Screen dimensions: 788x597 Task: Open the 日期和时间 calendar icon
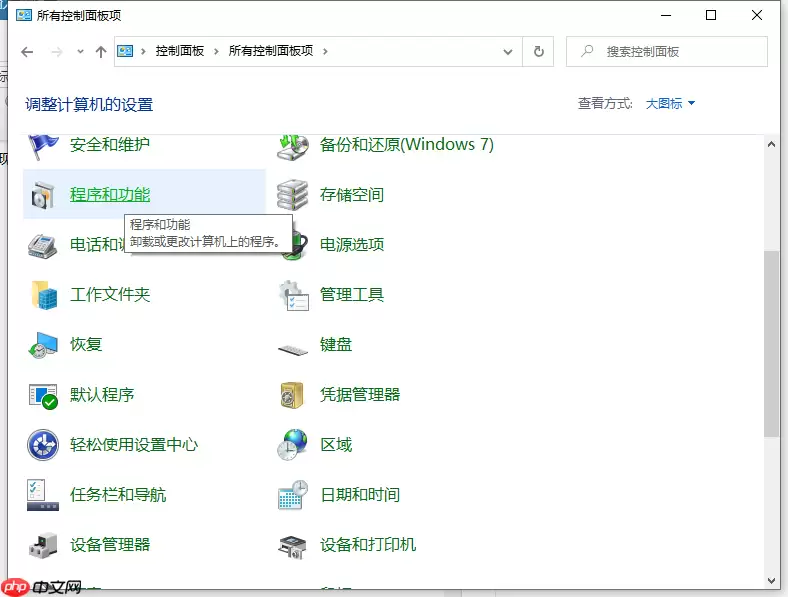click(293, 495)
